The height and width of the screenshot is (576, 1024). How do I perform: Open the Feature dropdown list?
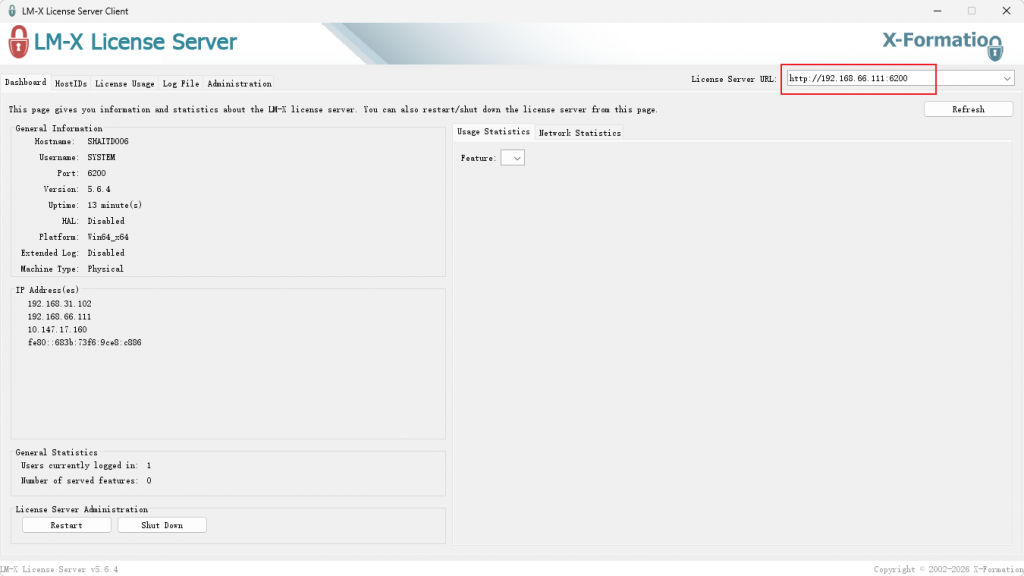tap(512, 158)
